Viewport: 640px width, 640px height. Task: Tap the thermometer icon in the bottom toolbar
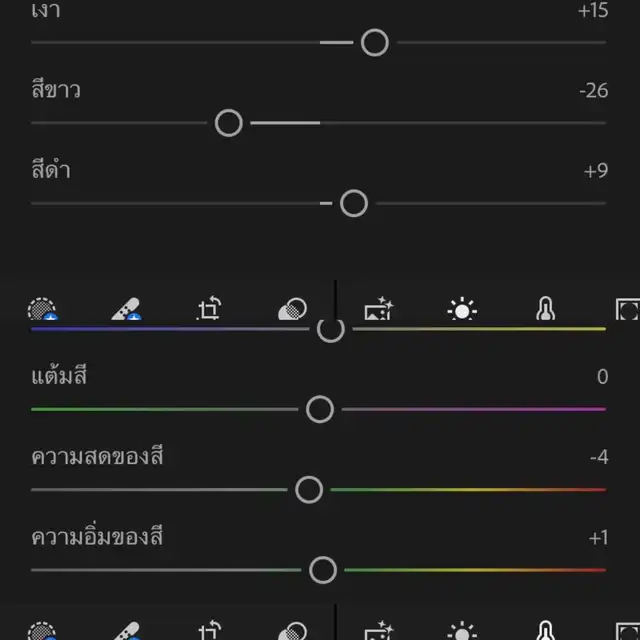545,631
